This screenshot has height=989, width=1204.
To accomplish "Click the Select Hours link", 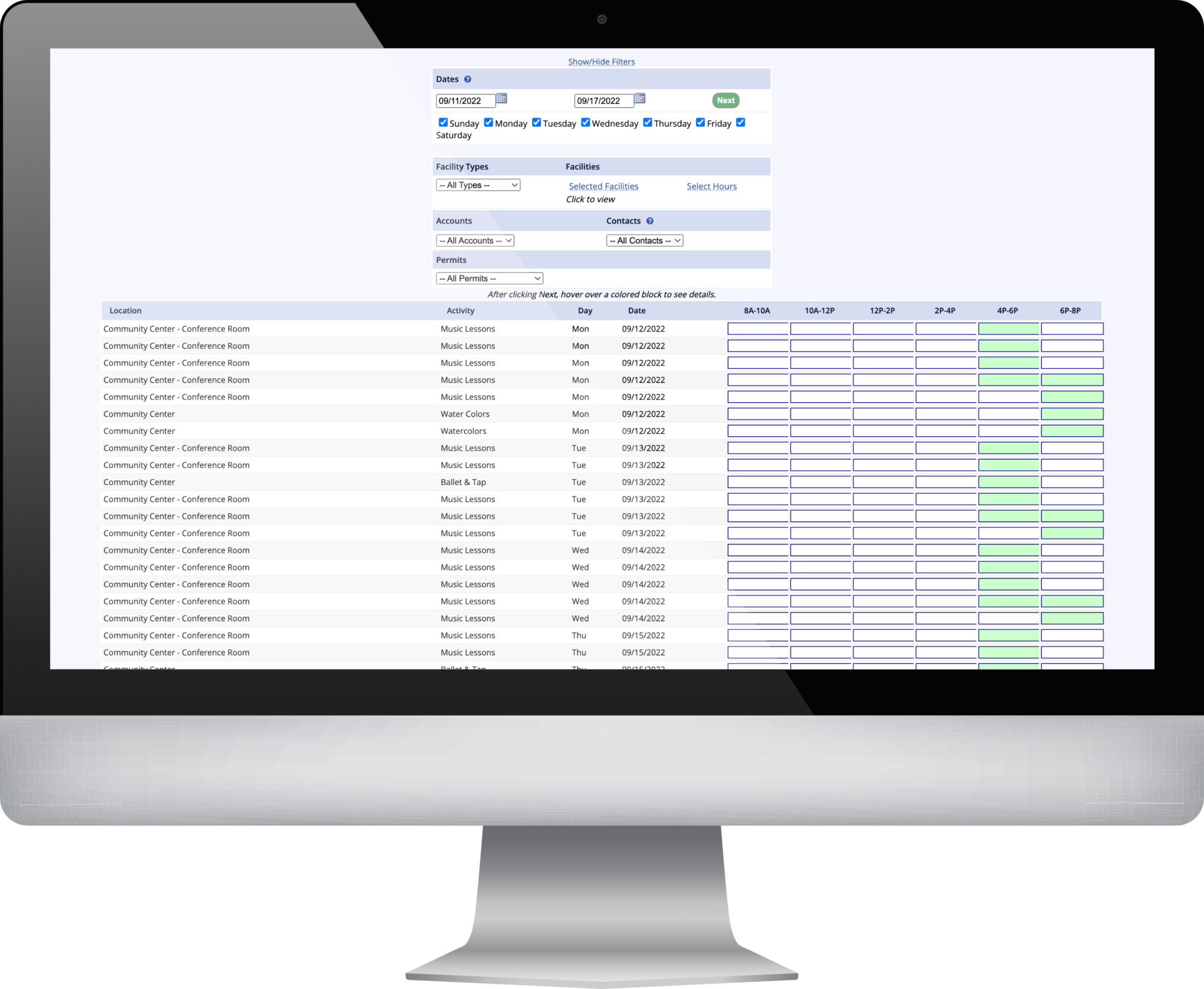I will (x=711, y=186).
